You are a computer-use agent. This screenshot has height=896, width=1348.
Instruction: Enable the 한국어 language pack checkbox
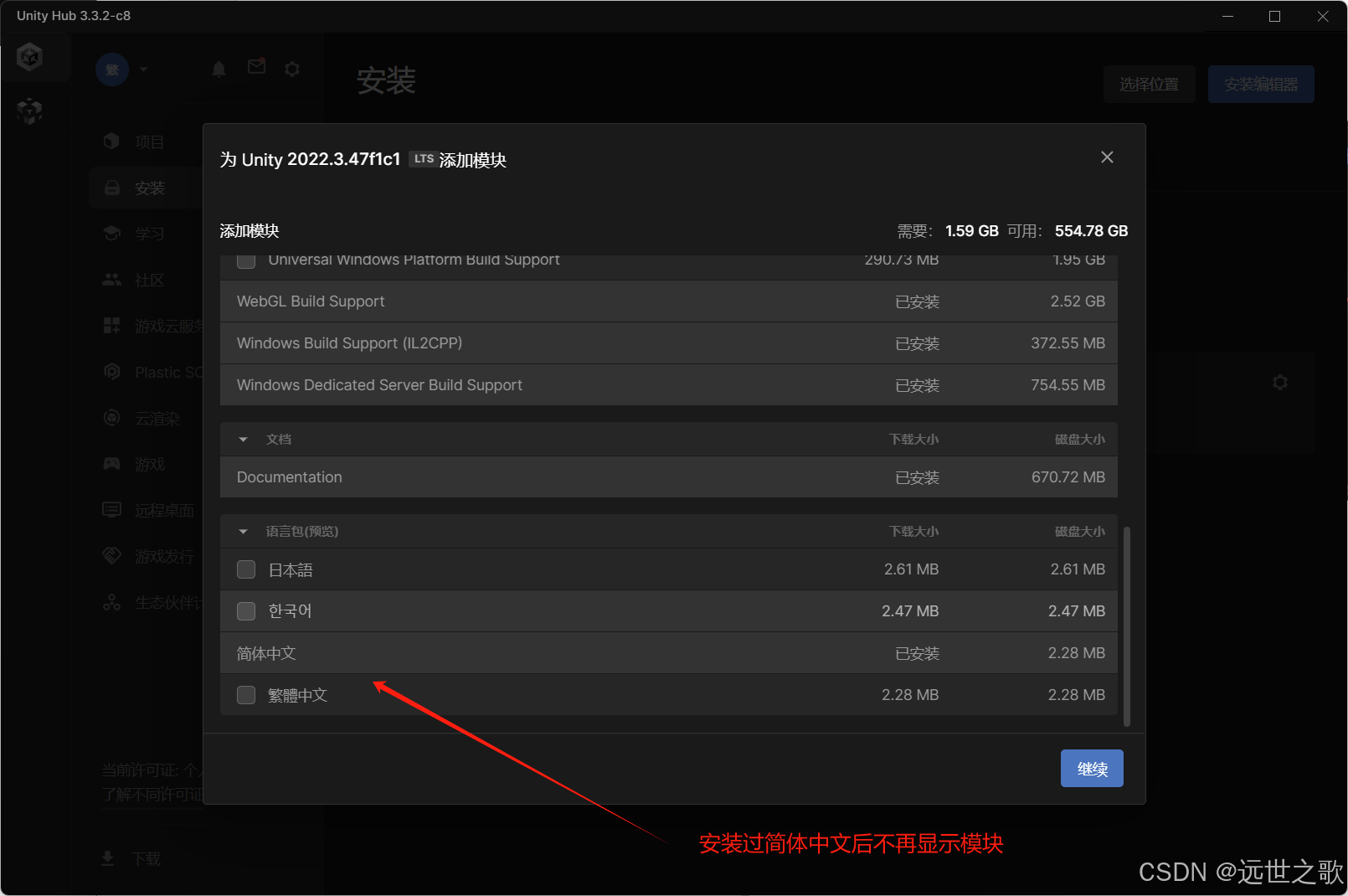246,611
